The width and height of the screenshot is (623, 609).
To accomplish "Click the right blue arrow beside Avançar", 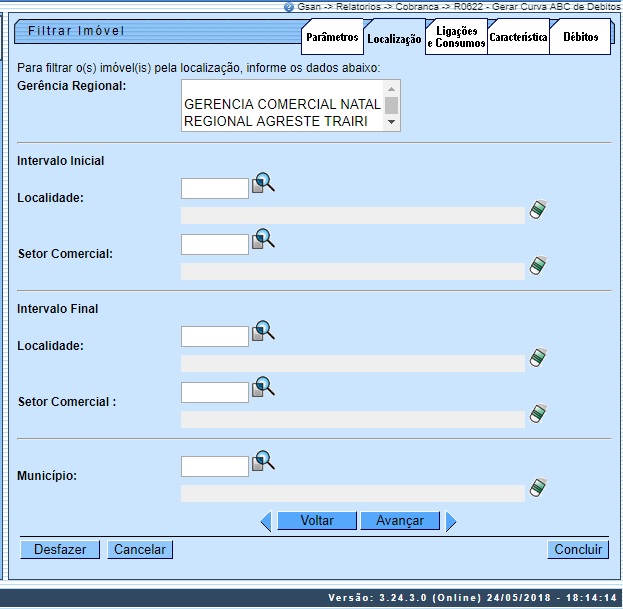I will (x=451, y=521).
